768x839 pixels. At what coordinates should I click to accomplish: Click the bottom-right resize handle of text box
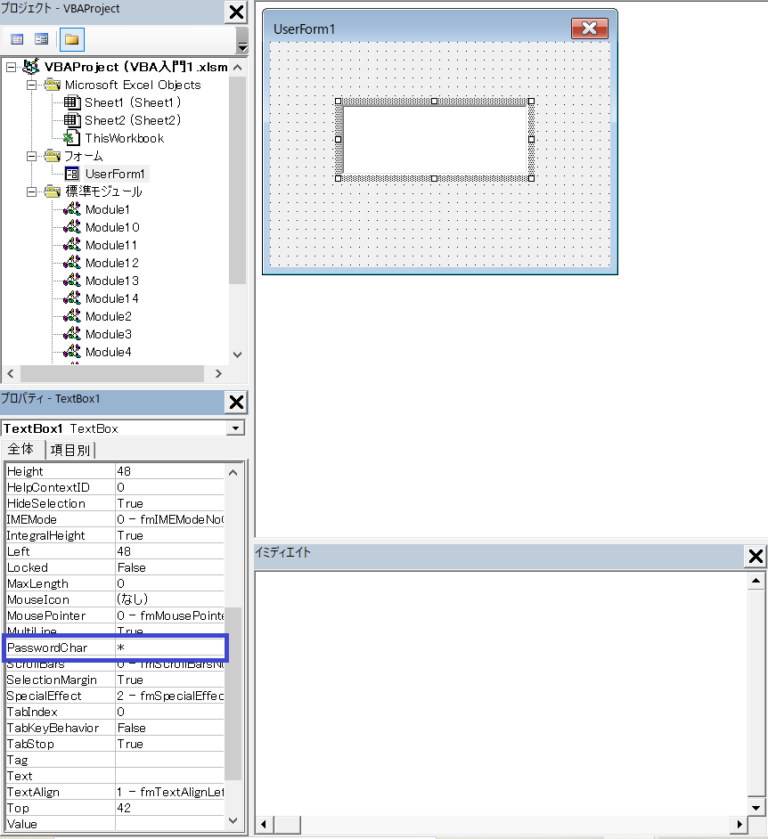pos(531,178)
